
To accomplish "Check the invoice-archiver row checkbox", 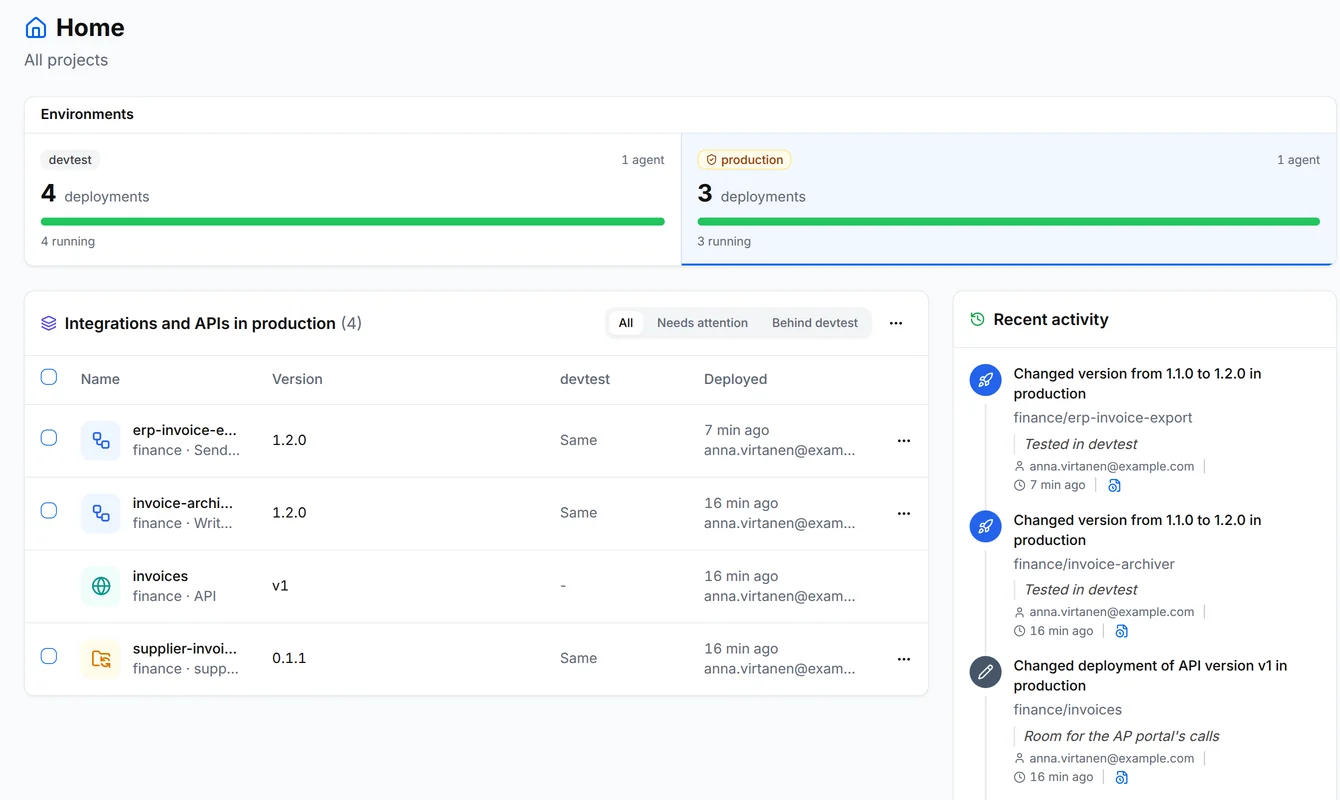I will tap(49, 510).
